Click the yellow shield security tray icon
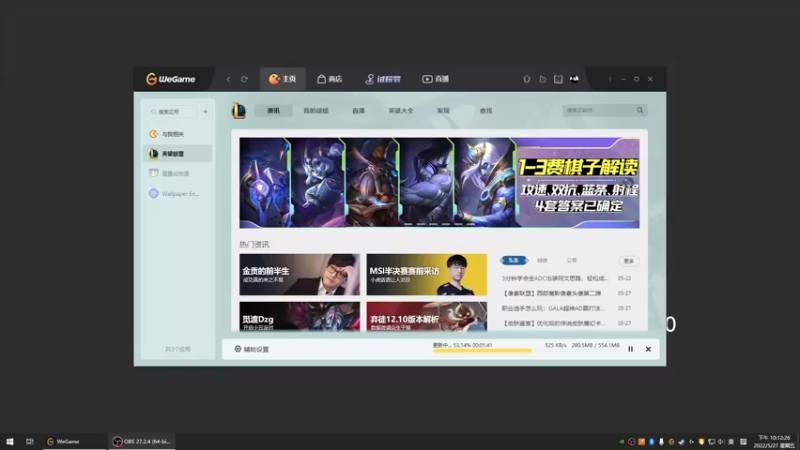The height and width of the screenshot is (450, 800). pyautogui.click(x=702, y=442)
